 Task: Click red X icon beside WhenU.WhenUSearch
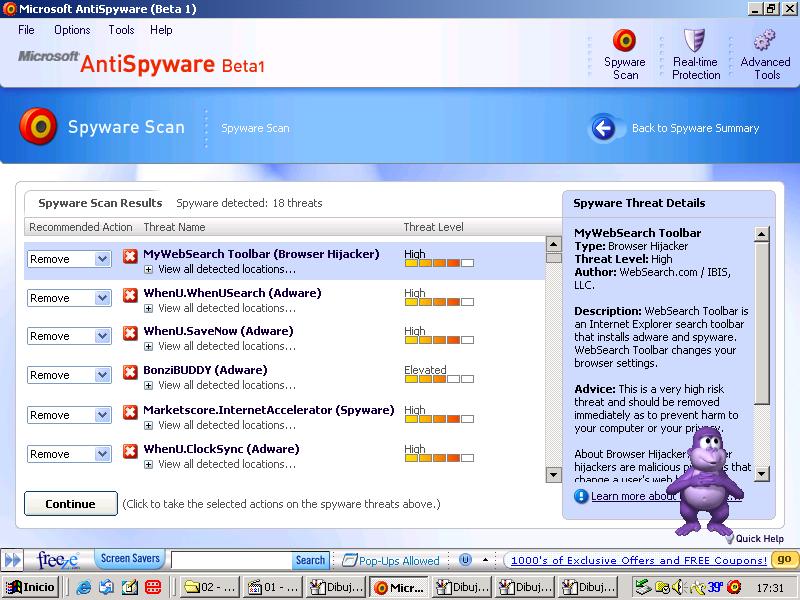pos(130,295)
